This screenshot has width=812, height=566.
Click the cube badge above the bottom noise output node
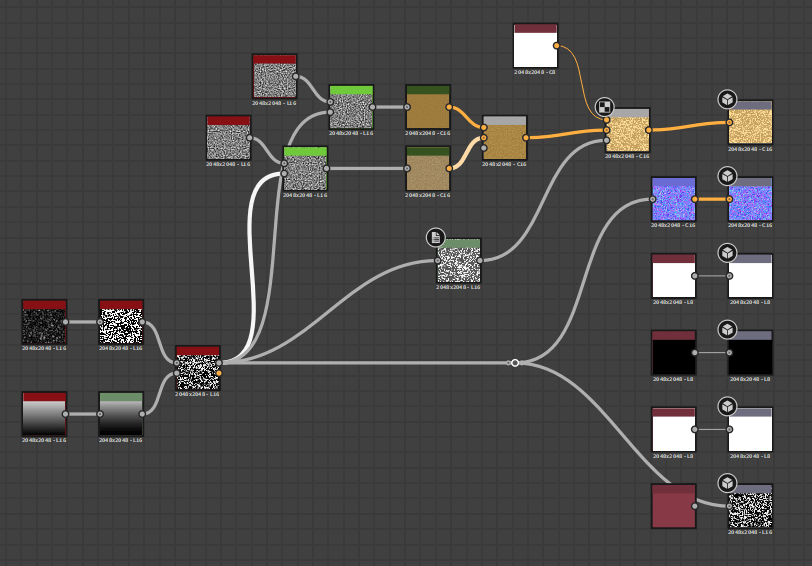point(727,483)
